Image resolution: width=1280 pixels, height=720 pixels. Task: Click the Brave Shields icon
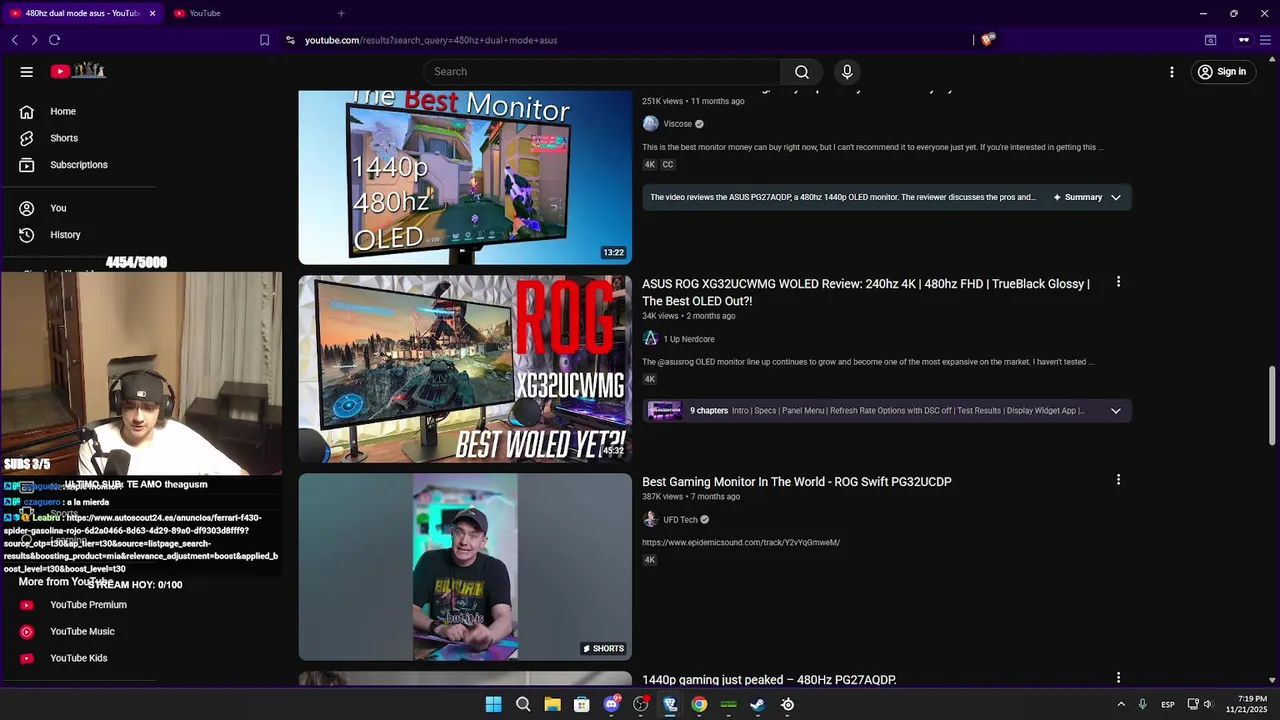(988, 40)
